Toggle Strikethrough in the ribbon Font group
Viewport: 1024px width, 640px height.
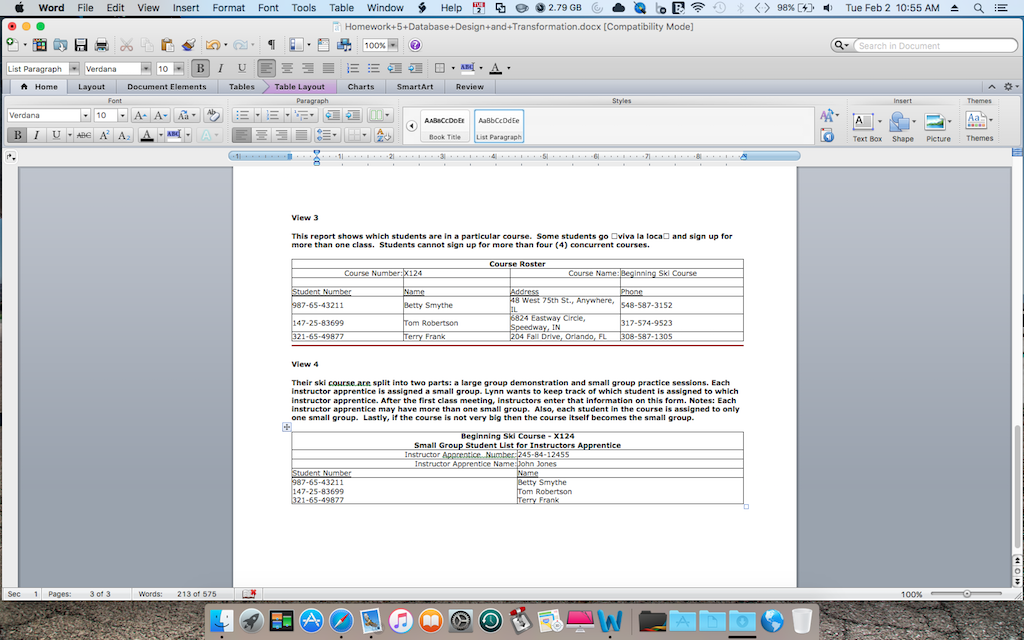(x=84, y=135)
